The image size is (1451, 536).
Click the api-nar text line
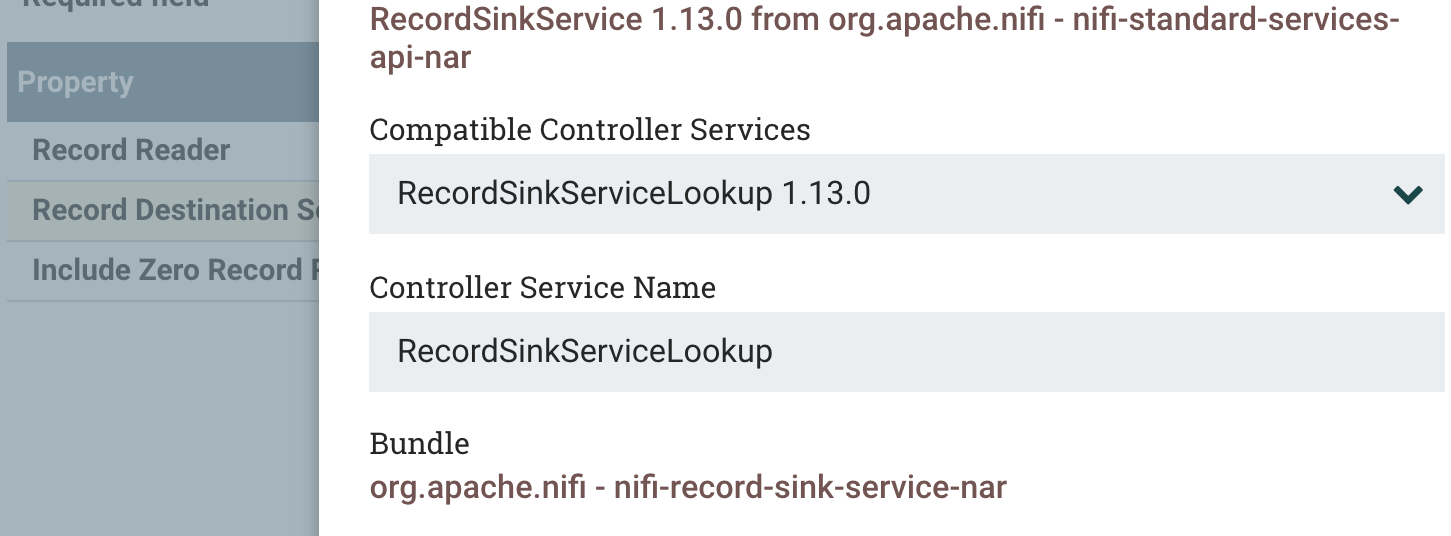(x=420, y=58)
